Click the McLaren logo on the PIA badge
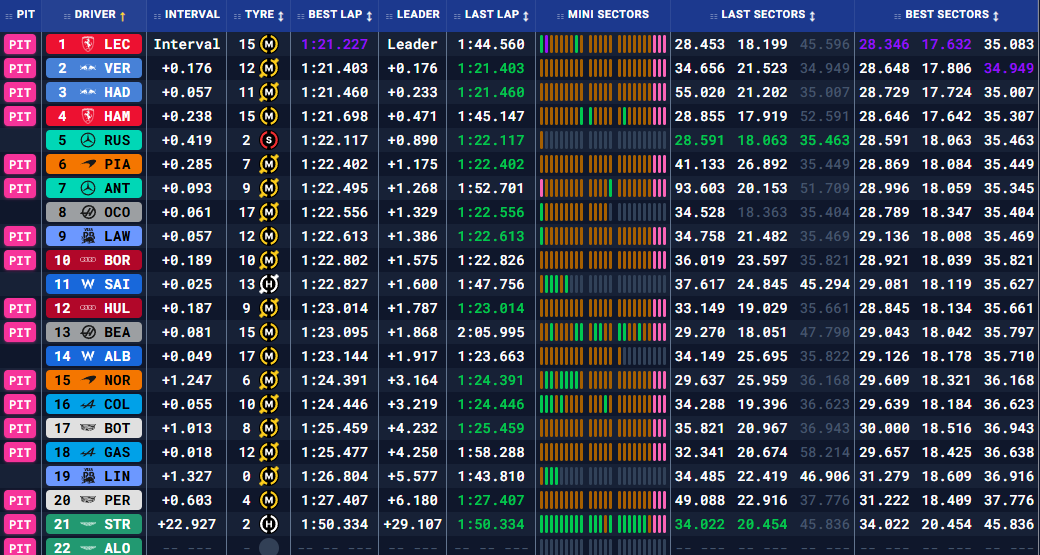 click(89, 164)
